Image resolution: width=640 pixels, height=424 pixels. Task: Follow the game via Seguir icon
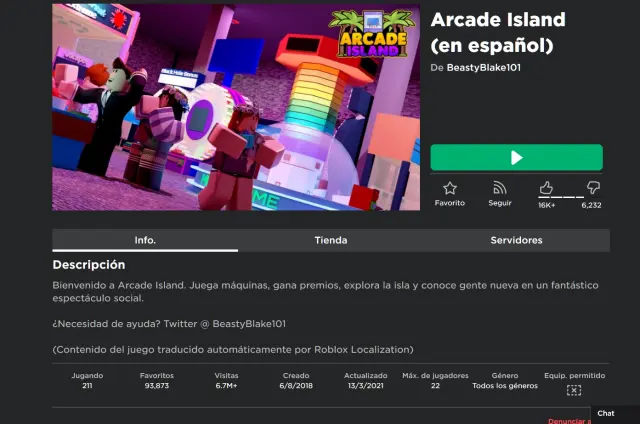(500, 188)
